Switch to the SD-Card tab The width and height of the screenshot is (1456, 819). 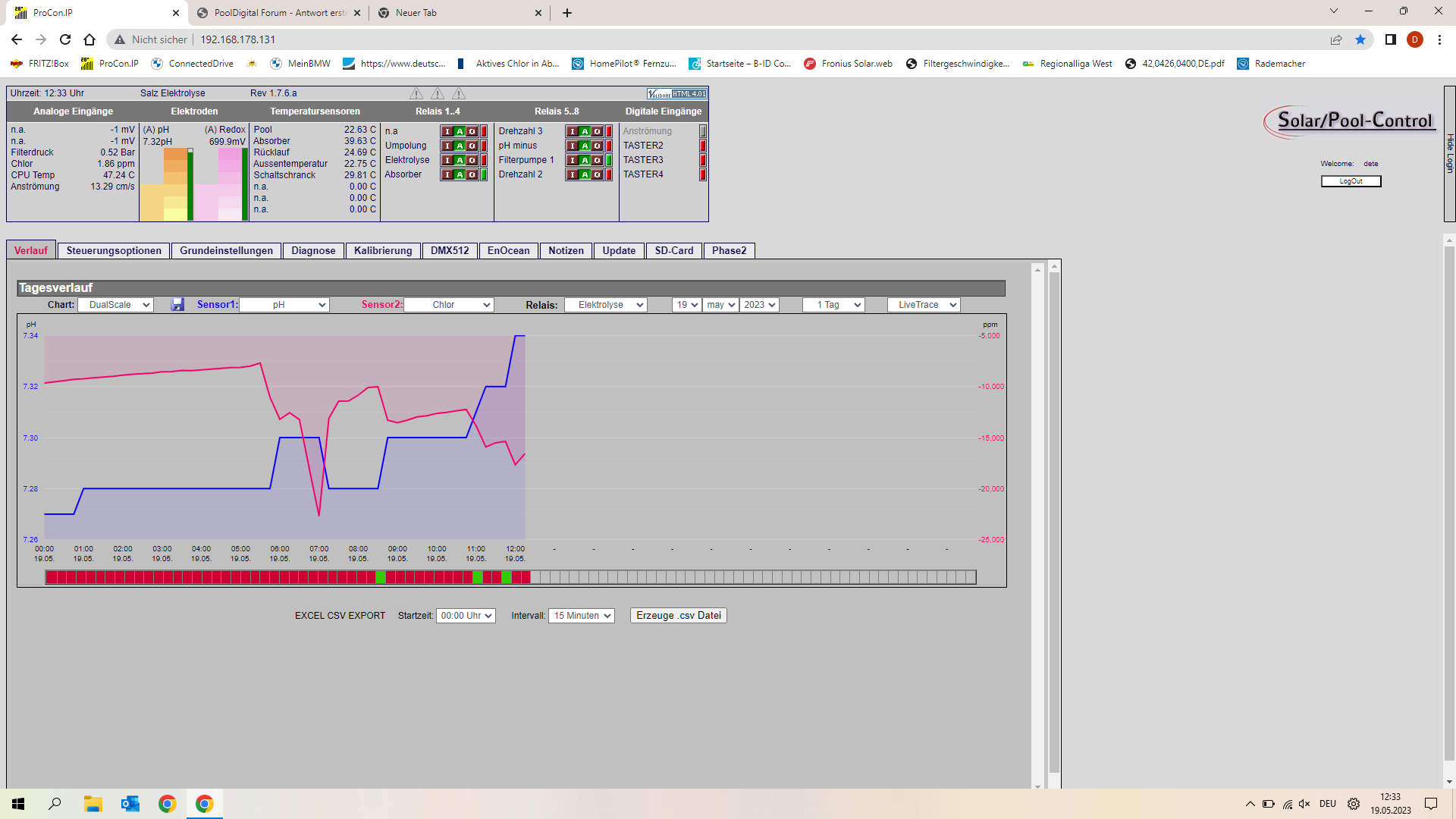tap(674, 251)
